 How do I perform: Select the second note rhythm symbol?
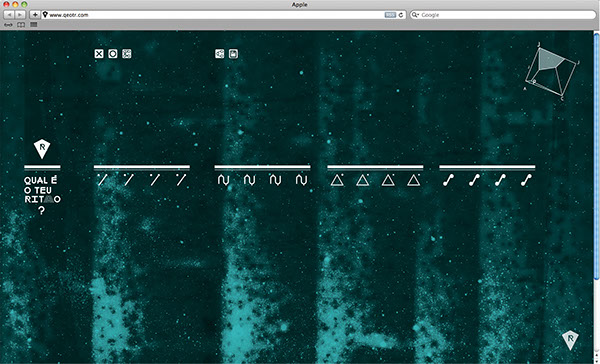(474, 180)
